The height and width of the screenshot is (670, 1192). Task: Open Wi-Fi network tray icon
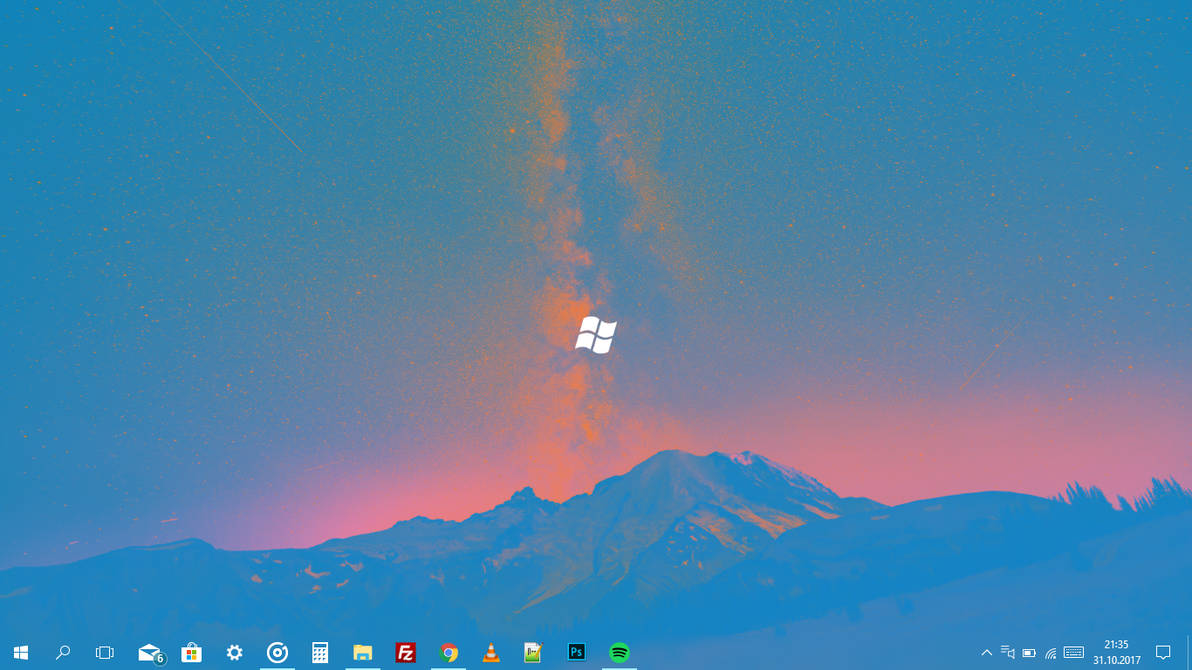pyautogui.click(x=1051, y=653)
